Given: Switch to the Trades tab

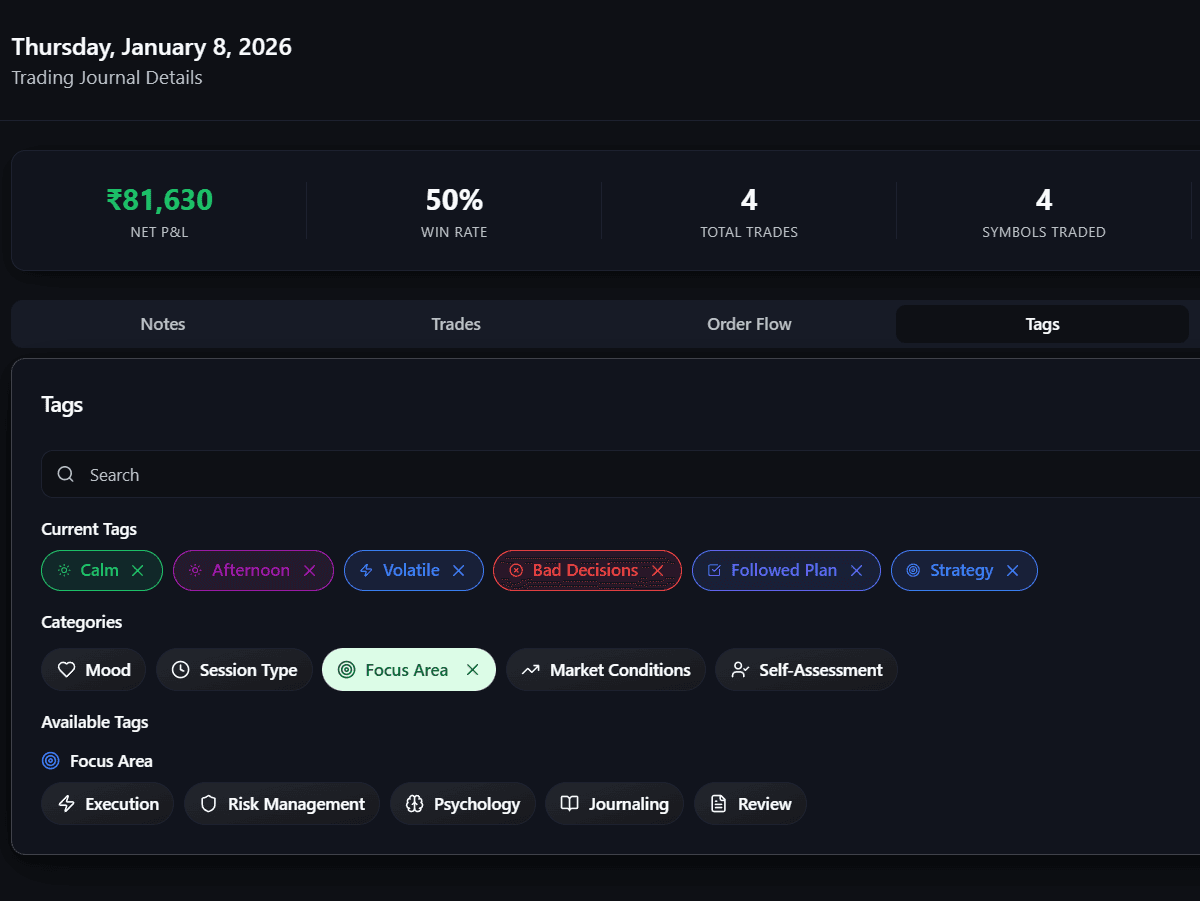Looking at the screenshot, I should (456, 323).
